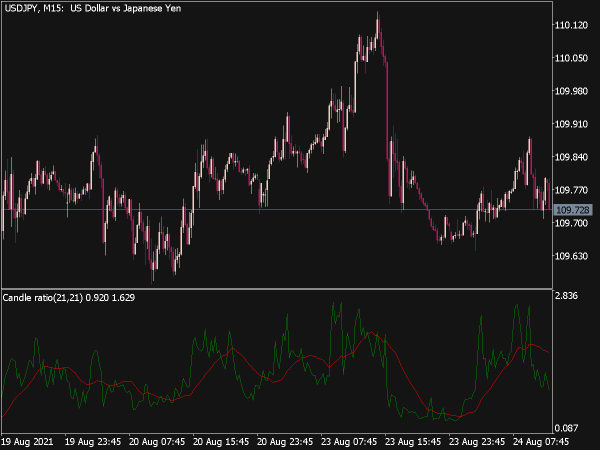Click the 109.980 price axis label
The height and width of the screenshot is (450, 600).
571,91
